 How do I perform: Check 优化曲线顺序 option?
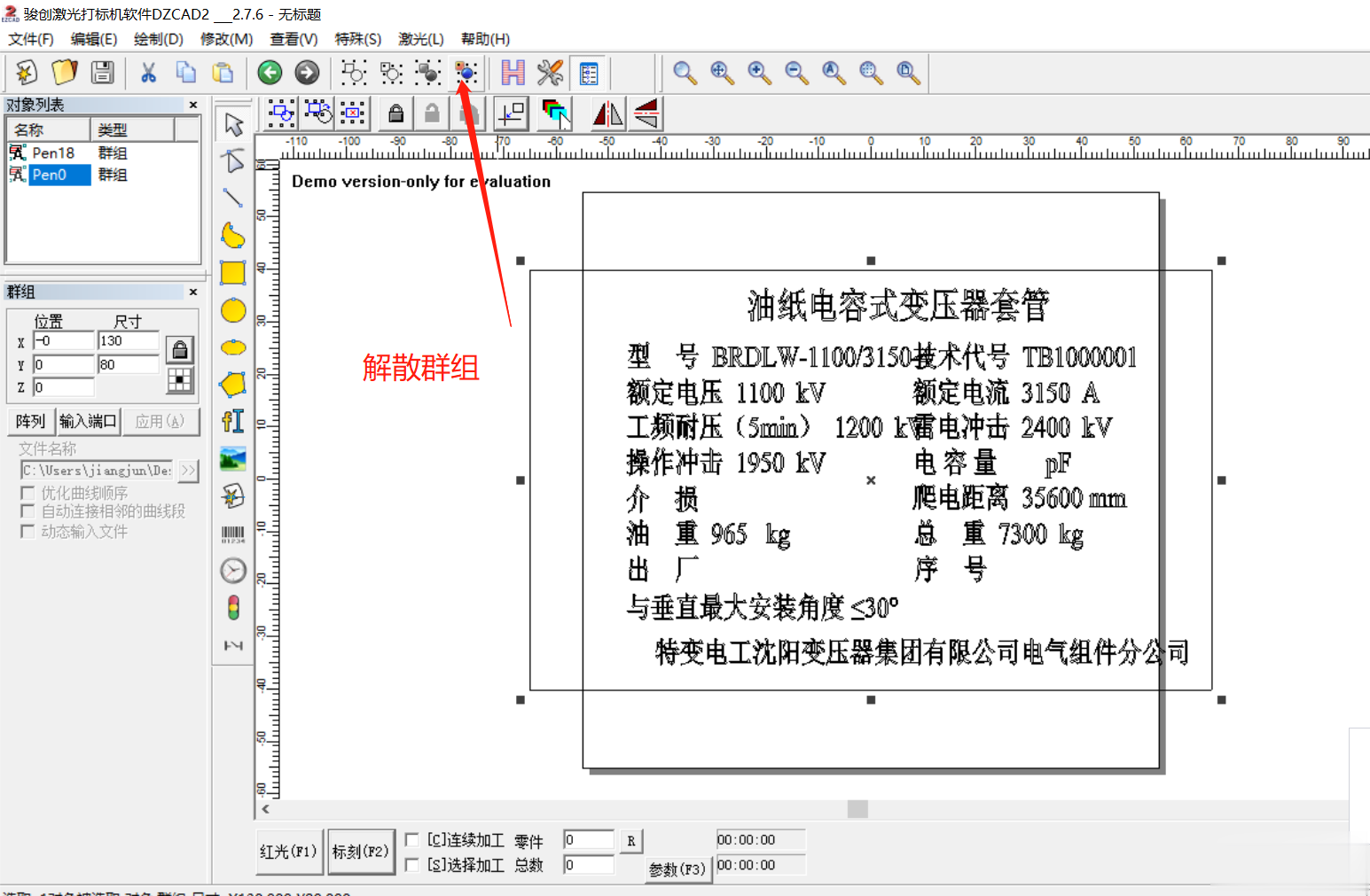coord(27,493)
